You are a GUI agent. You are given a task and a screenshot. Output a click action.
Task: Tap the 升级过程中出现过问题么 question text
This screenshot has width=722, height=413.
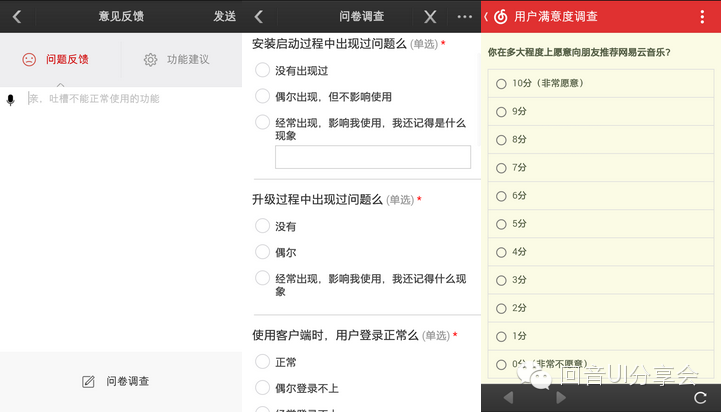[317, 200]
